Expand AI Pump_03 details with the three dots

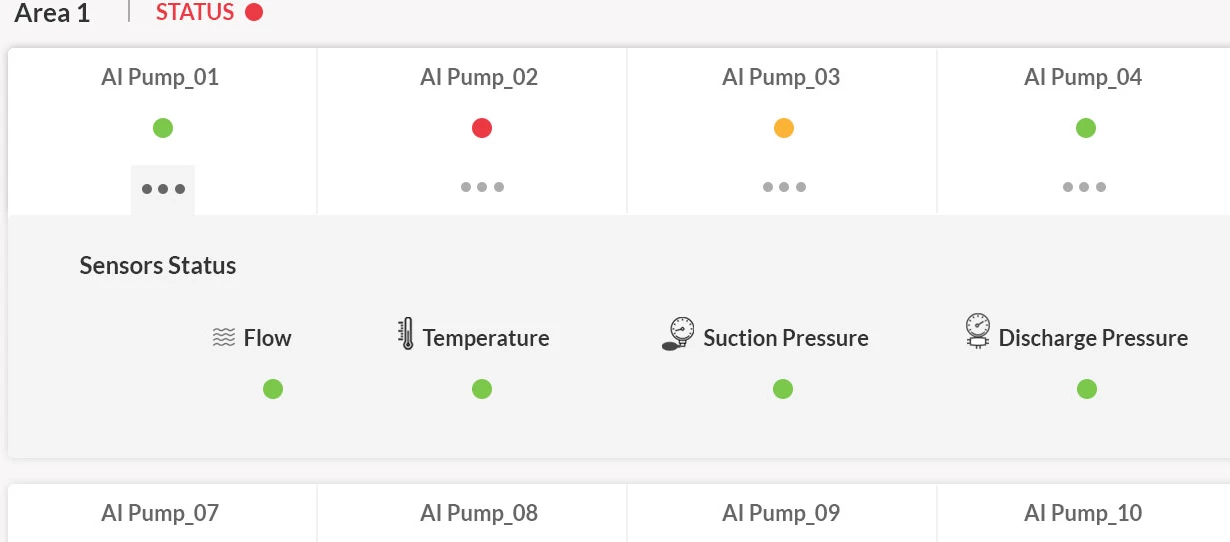click(784, 187)
